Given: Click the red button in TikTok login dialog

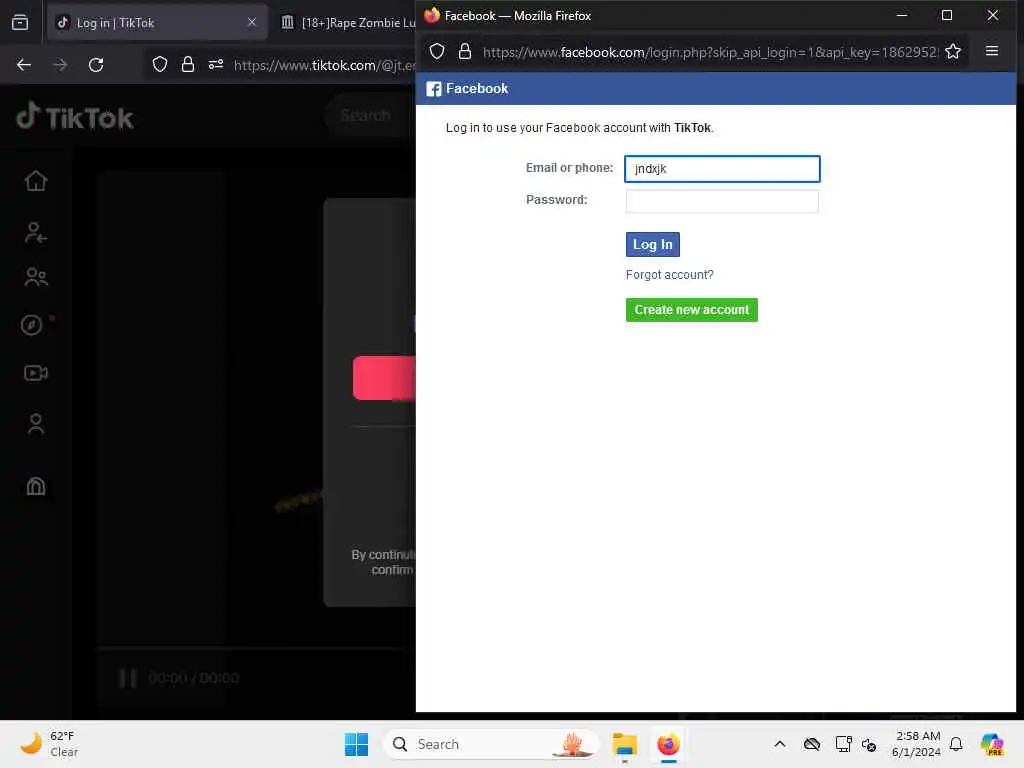Looking at the screenshot, I should (x=384, y=377).
